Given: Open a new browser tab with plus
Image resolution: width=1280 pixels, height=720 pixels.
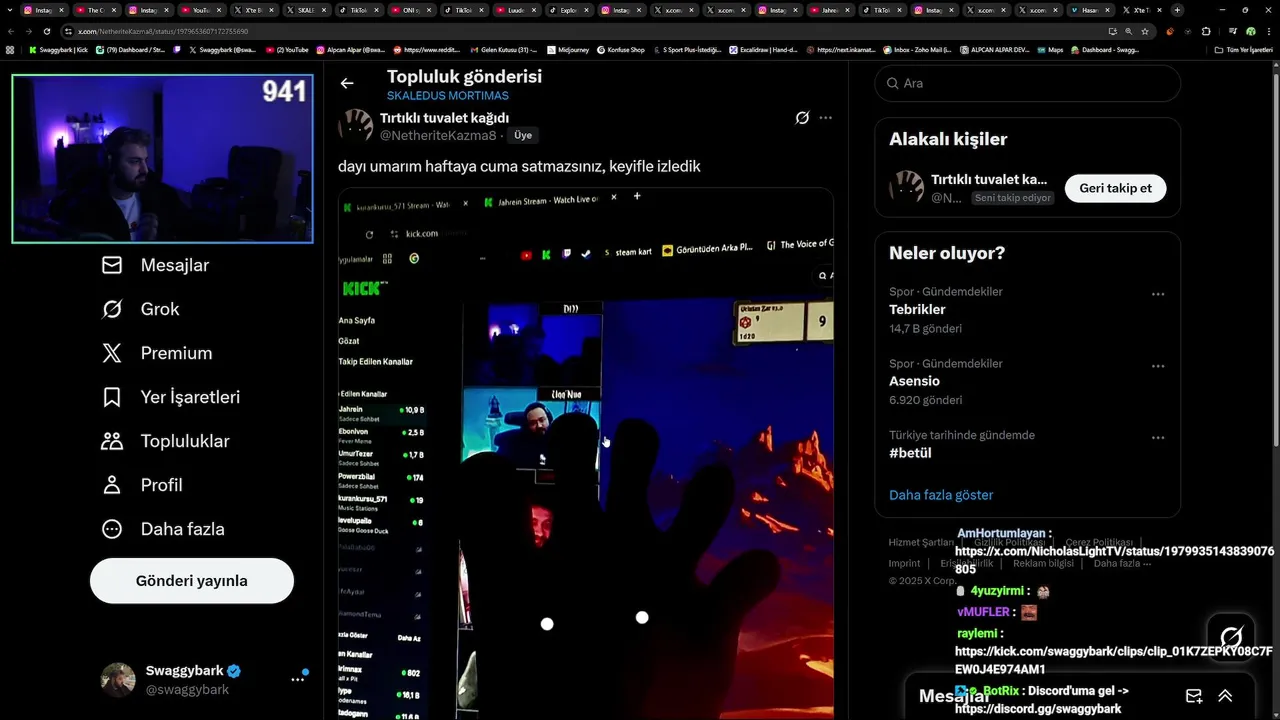Looking at the screenshot, I should coord(1177,10).
